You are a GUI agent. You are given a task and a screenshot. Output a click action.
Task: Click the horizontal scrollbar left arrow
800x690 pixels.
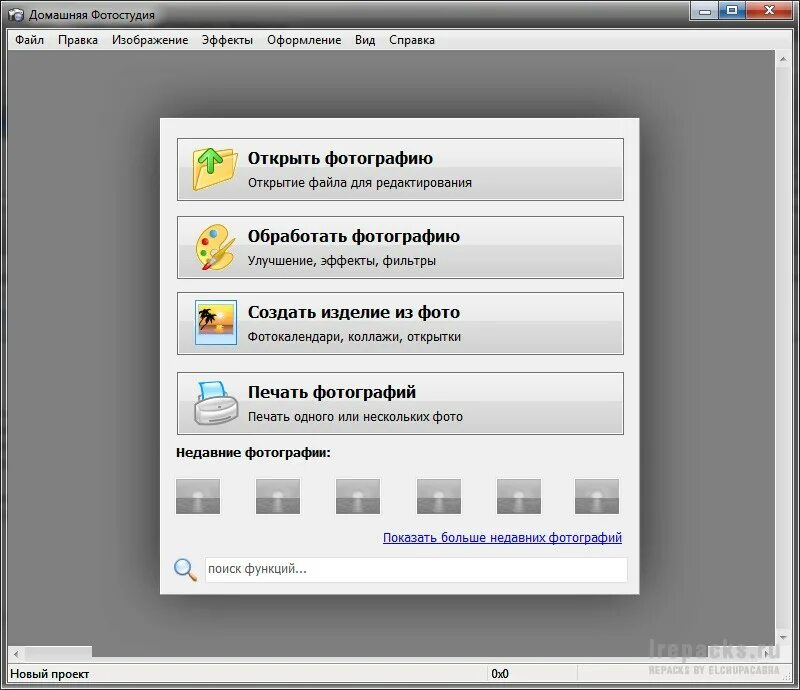[x=16, y=653]
